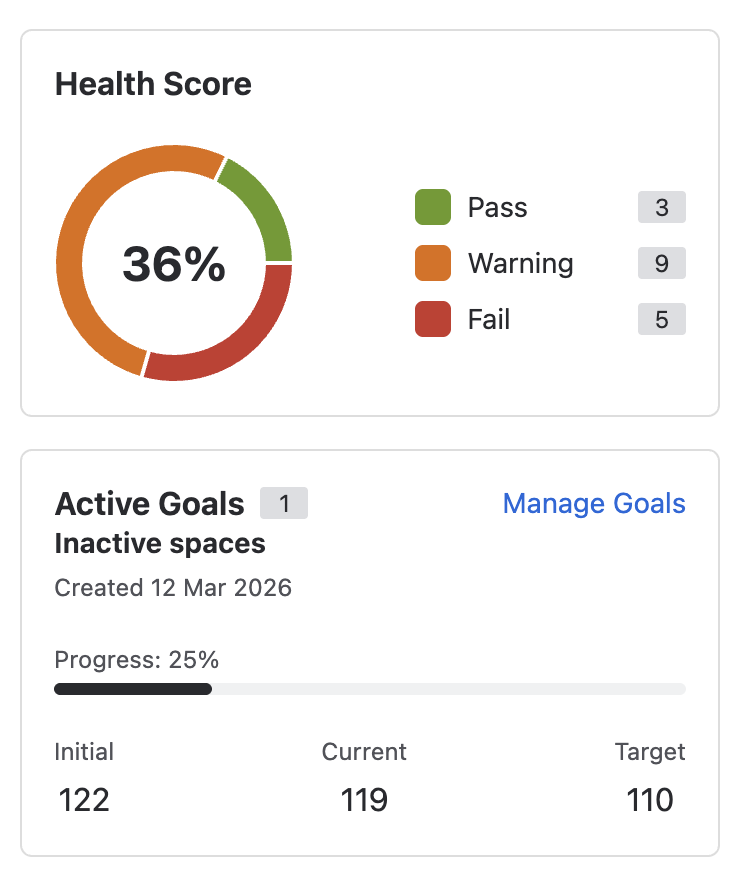
Task: Click the Active Goals heading
Action: click(x=149, y=504)
